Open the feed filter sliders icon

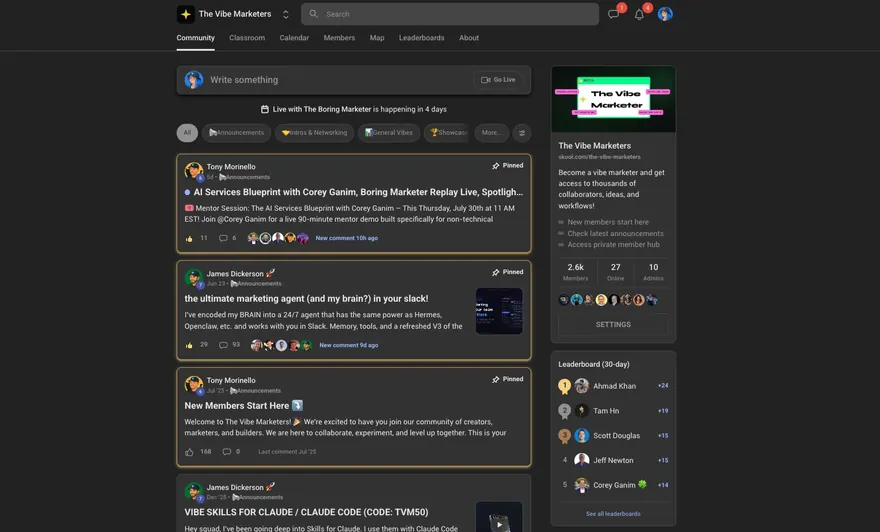pyautogui.click(x=522, y=133)
